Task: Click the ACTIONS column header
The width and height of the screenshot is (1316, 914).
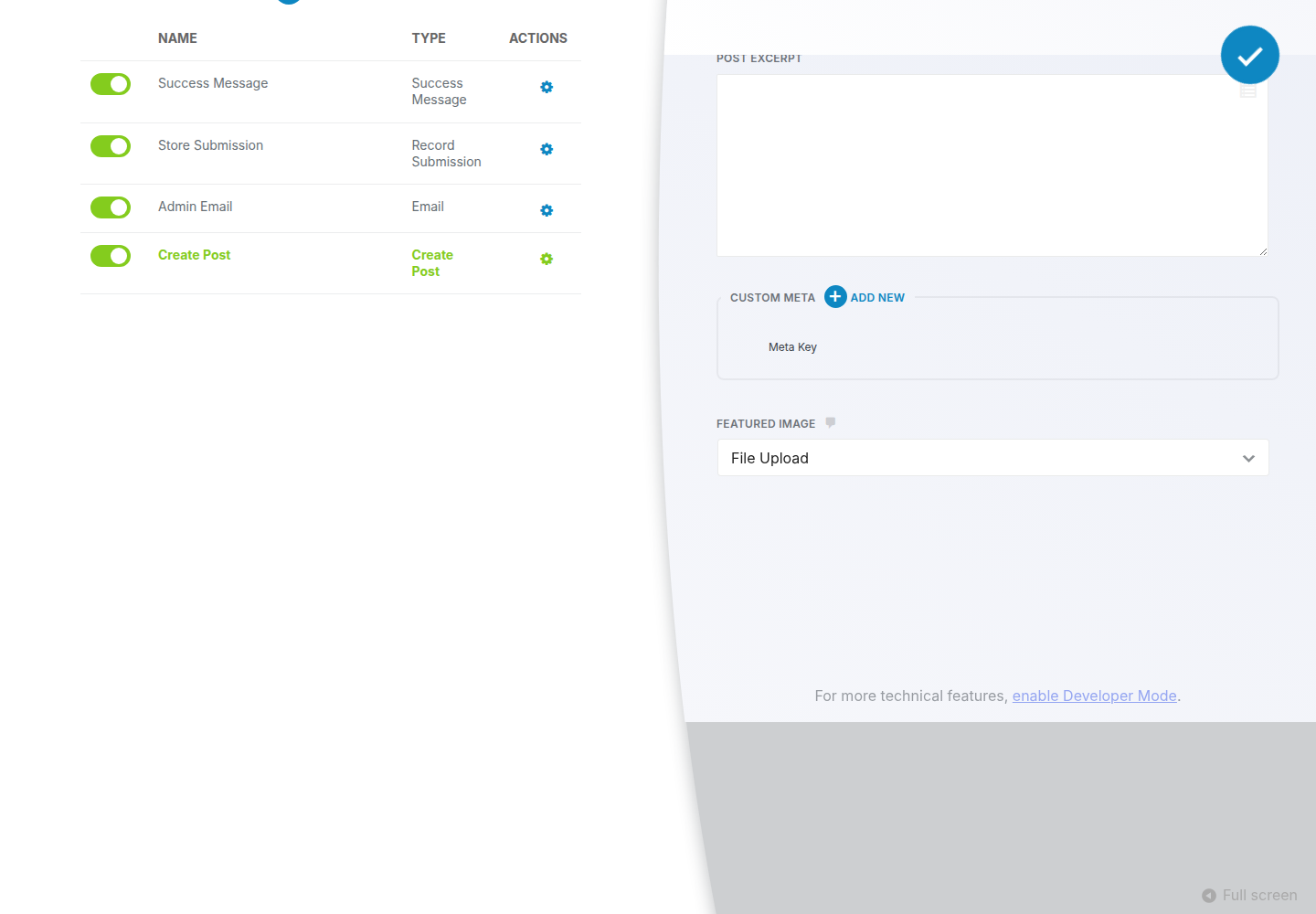Action: point(538,38)
